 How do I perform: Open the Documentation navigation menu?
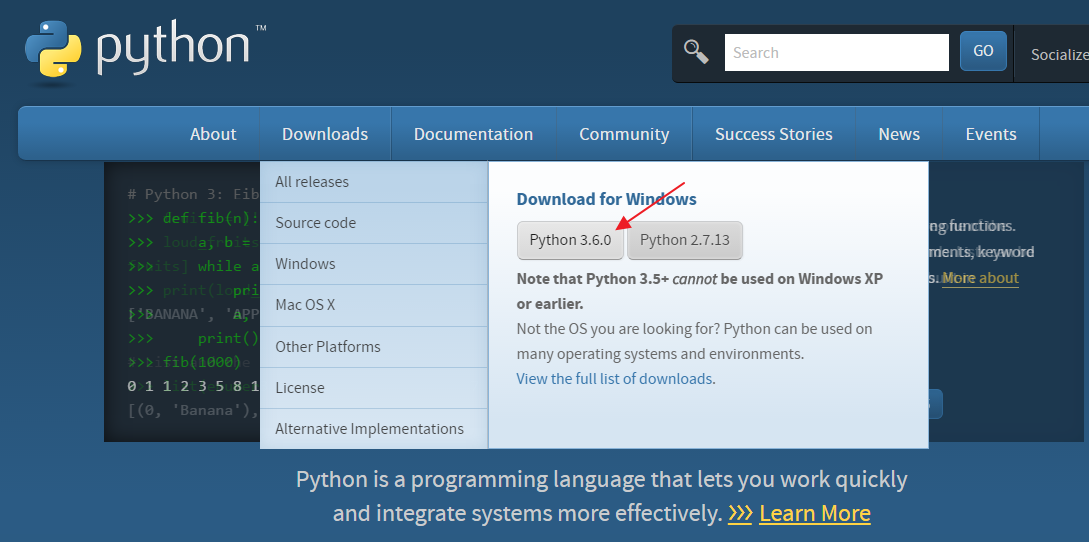coord(473,134)
